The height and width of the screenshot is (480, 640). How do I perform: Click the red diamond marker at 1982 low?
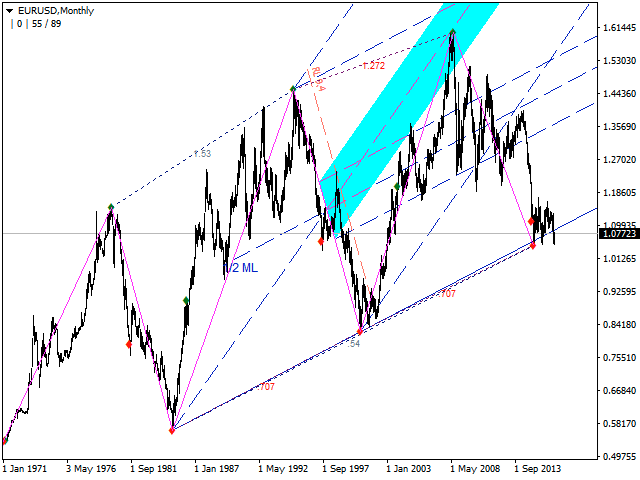click(172, 430)
